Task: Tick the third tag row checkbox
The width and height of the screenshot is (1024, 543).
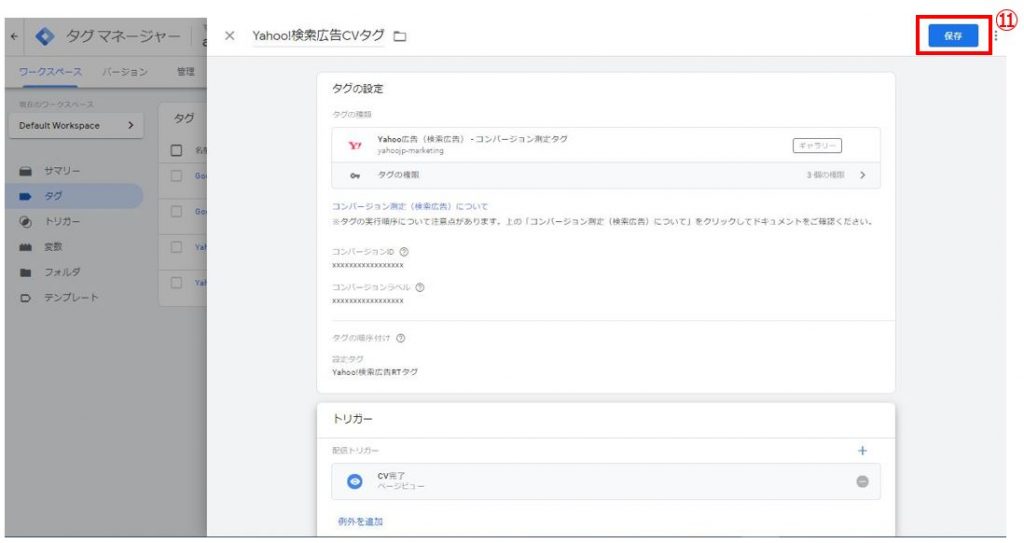Action: pyautogui.click(x=176, y=247)
